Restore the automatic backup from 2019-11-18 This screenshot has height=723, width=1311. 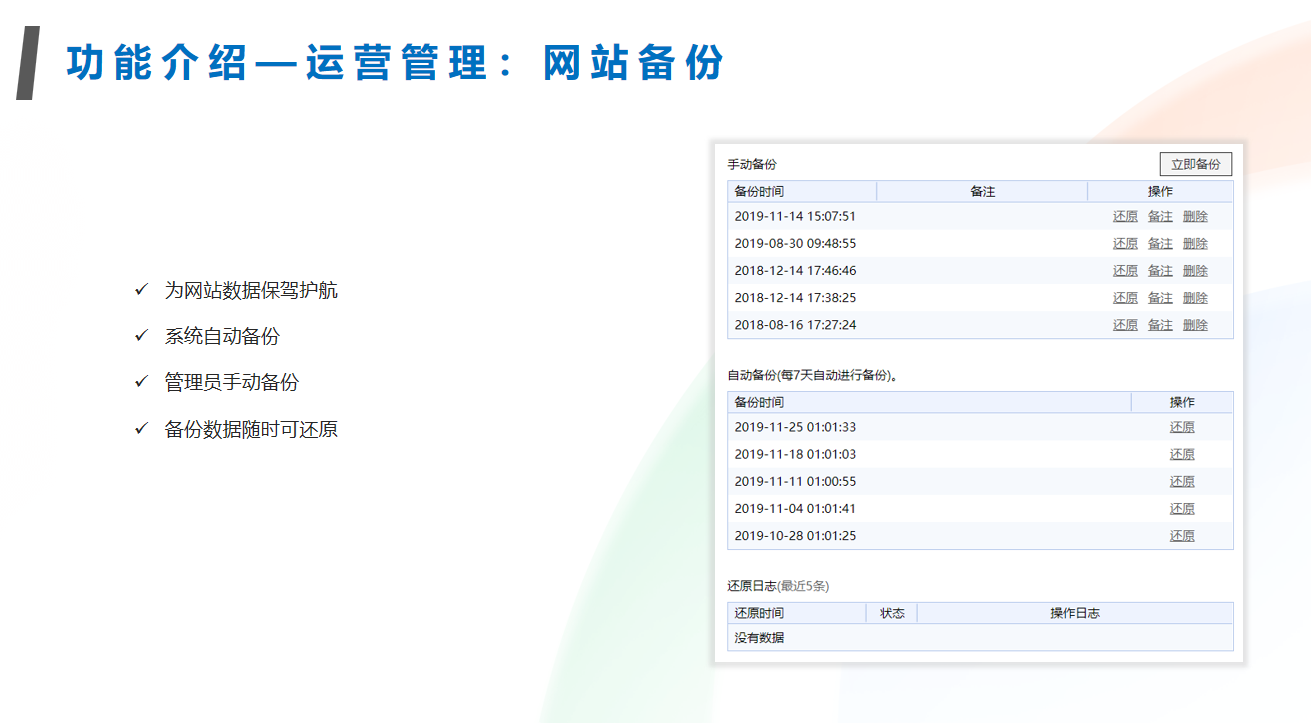pyautogui.click(x=1182, y=455)
